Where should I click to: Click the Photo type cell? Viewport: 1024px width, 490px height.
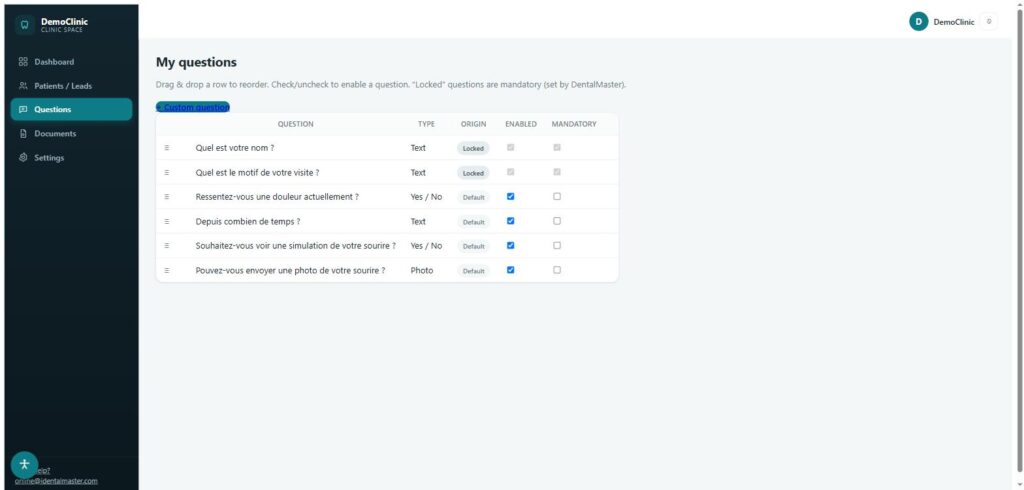(421, 270)
